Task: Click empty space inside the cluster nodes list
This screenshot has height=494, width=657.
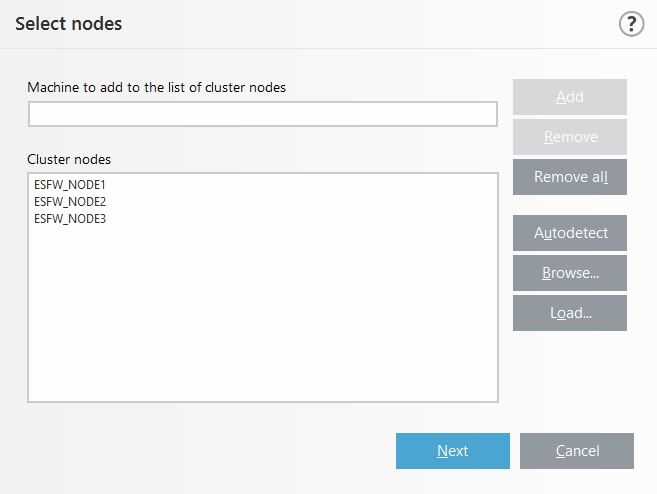Action: click(x=262, y=320)
